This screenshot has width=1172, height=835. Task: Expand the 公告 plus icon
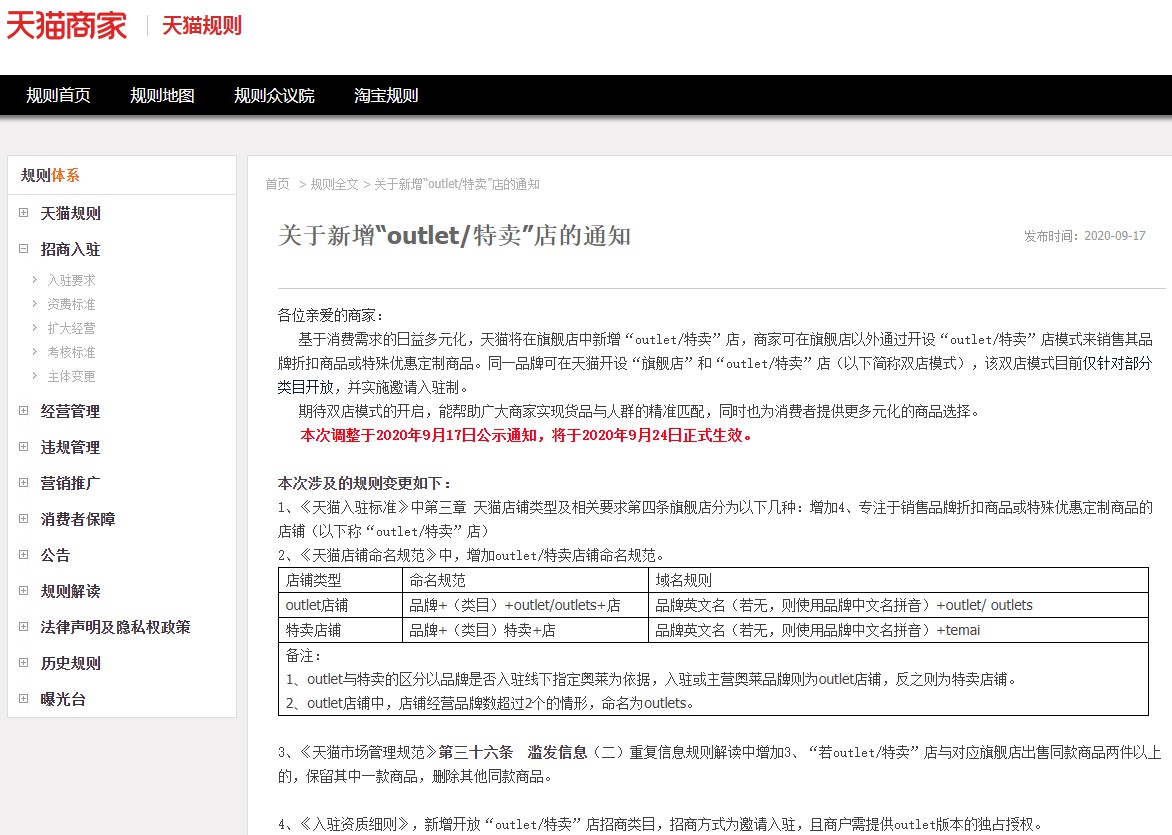(x=23, y=555)
